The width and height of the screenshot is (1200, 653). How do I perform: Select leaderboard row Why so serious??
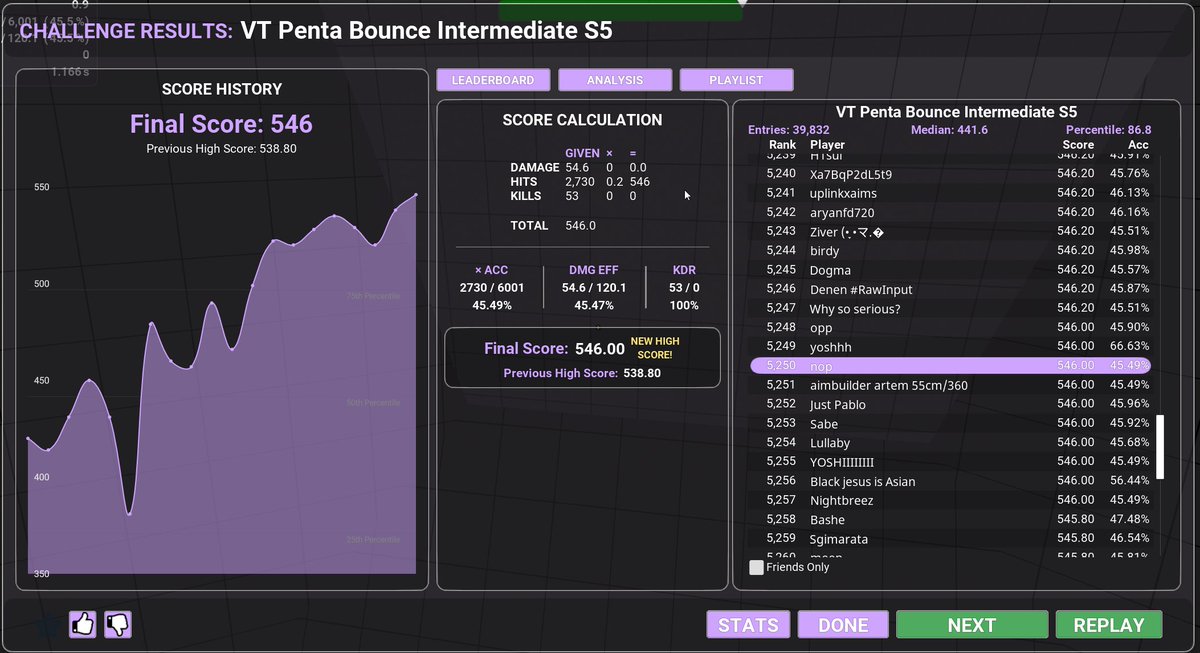950,309
